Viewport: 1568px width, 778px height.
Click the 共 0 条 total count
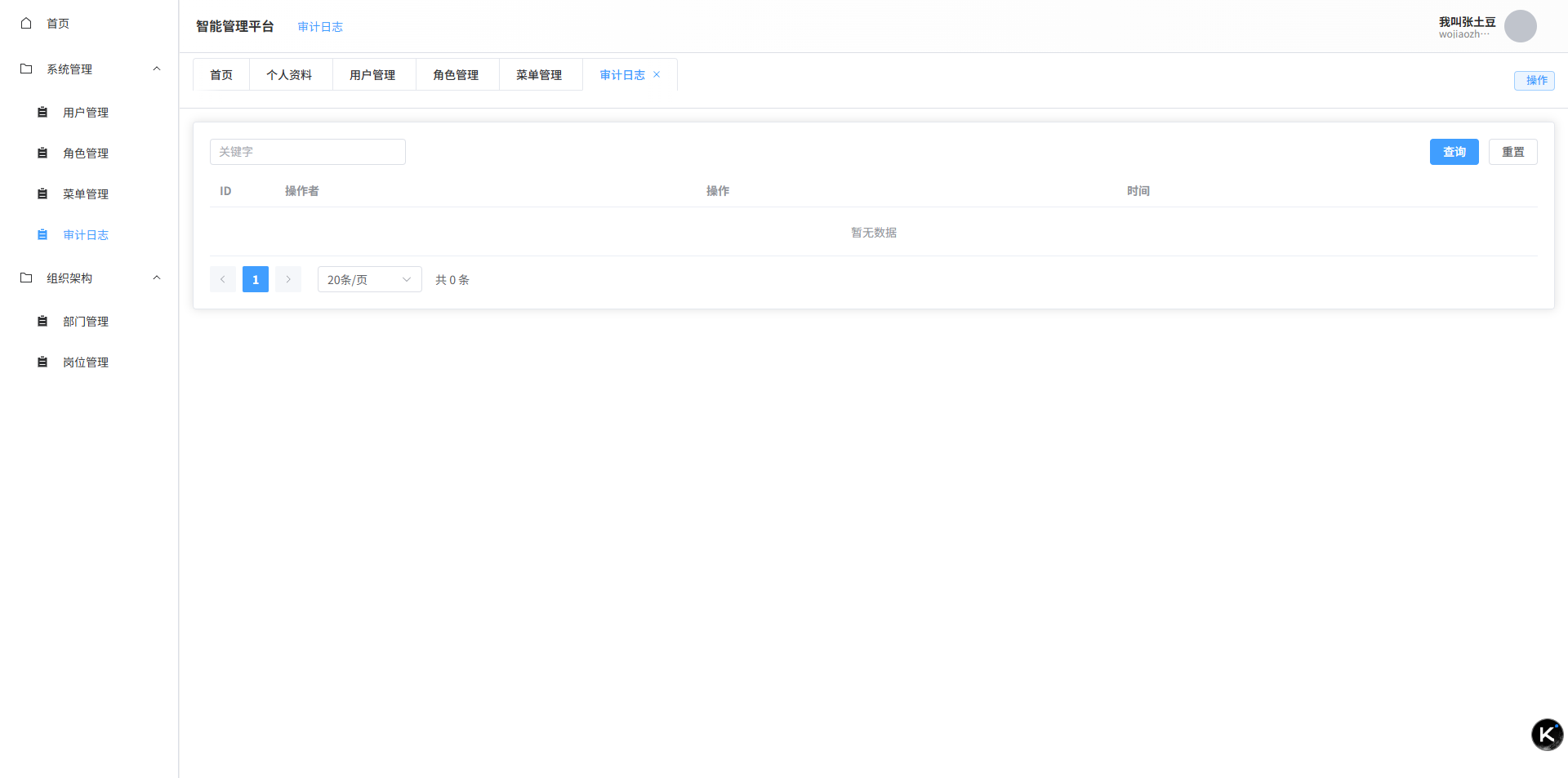(x=452, y=280)
